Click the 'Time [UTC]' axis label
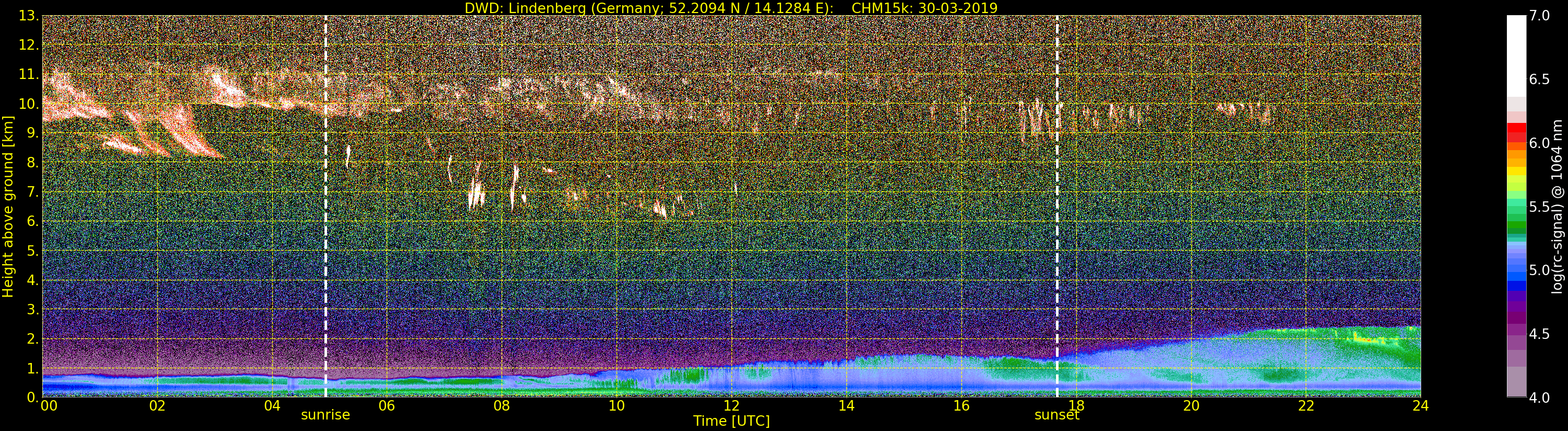Viewport: 1568px width, 431px height. tap(731, 421)
